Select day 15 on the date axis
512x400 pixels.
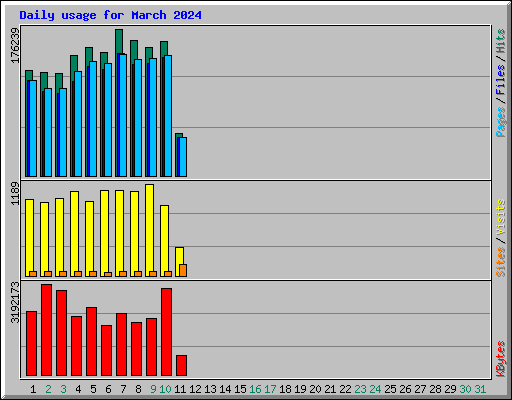[240, 389]
